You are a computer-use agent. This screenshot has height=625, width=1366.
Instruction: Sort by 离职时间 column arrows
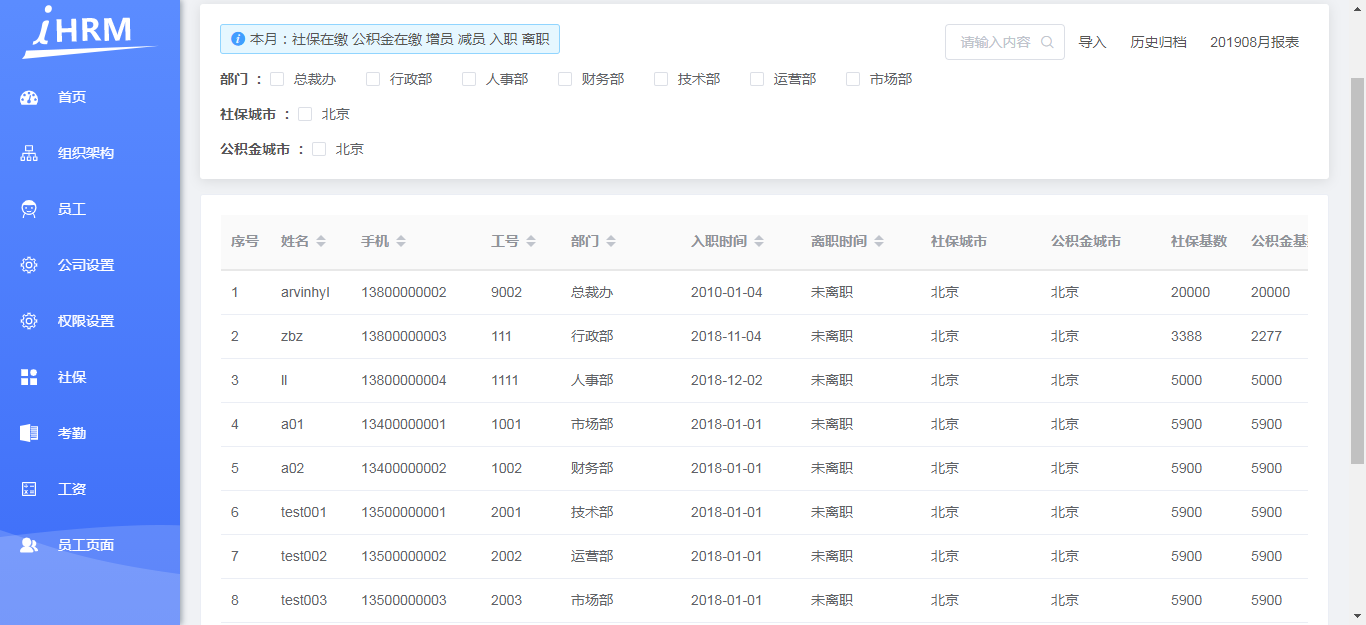pyautogui.click(x=879, y=241)
